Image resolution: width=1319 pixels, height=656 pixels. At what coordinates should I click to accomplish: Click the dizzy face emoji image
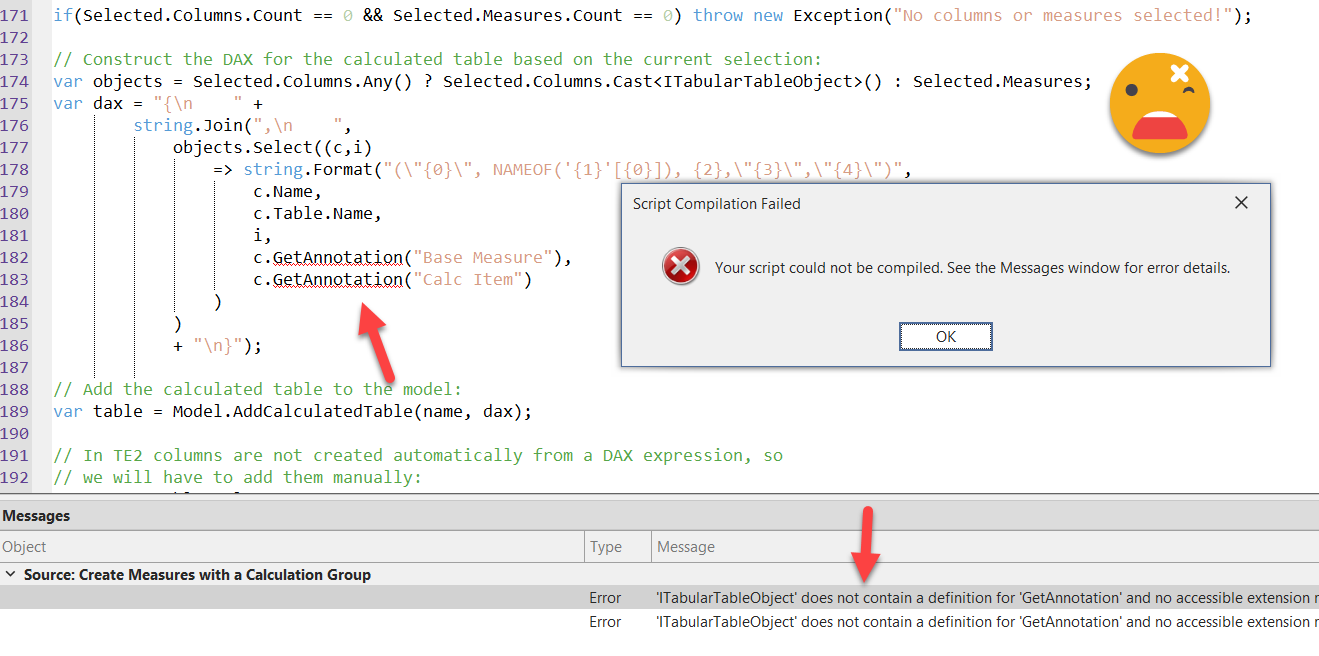pyautogui.click(x=1160, y=104)
